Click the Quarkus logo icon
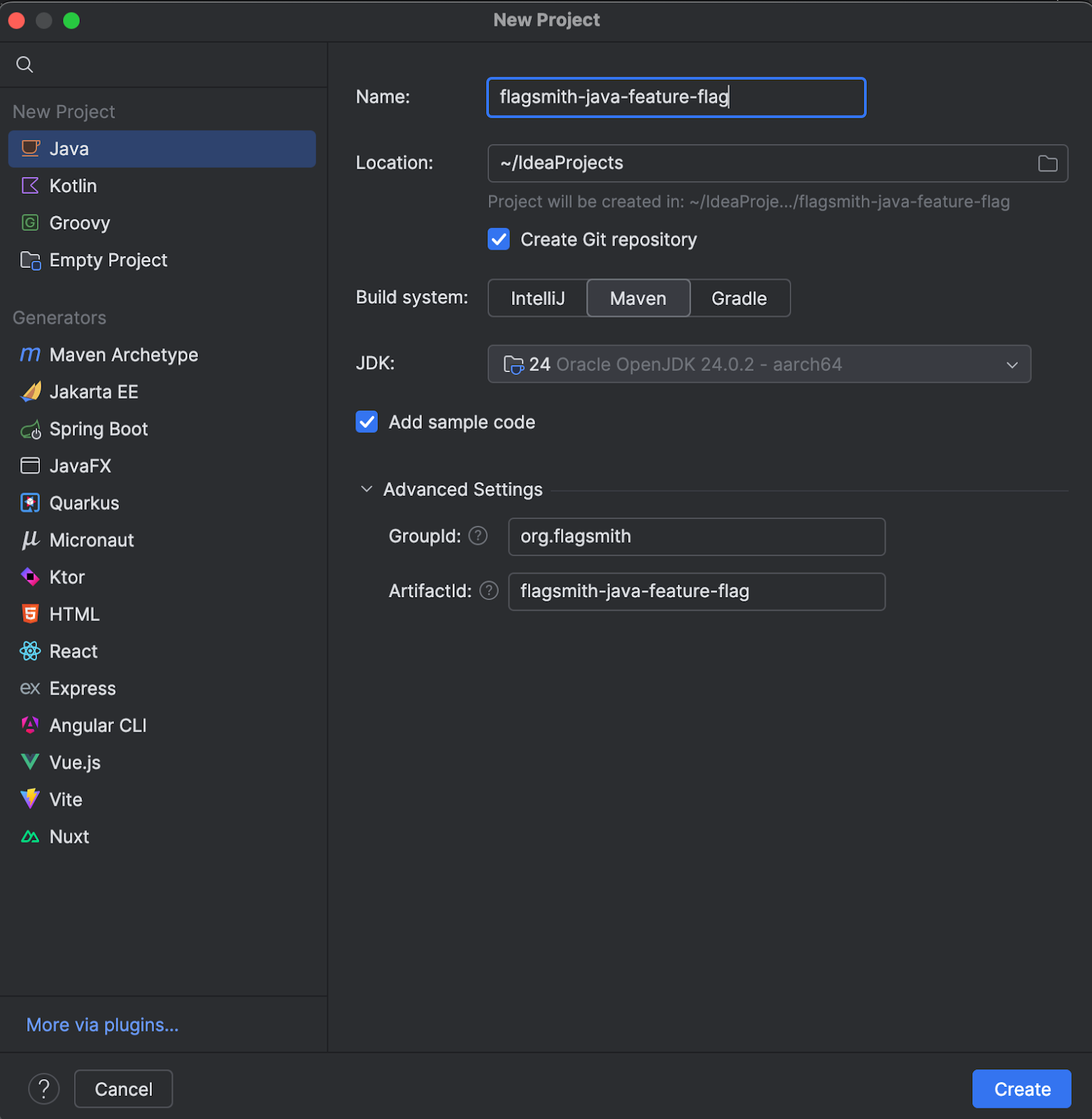Image resolution: width=1092 pixels, height=1119 pixels. coord(30,503)
